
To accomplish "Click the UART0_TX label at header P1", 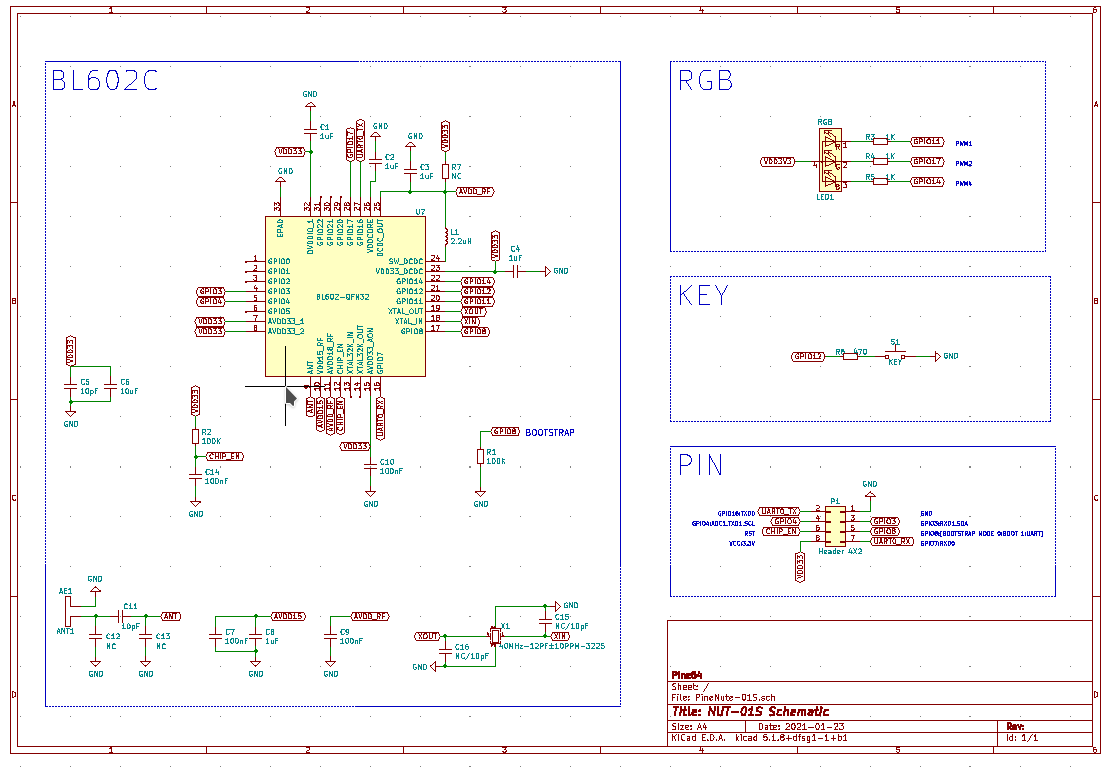I will tap(779, 511).
